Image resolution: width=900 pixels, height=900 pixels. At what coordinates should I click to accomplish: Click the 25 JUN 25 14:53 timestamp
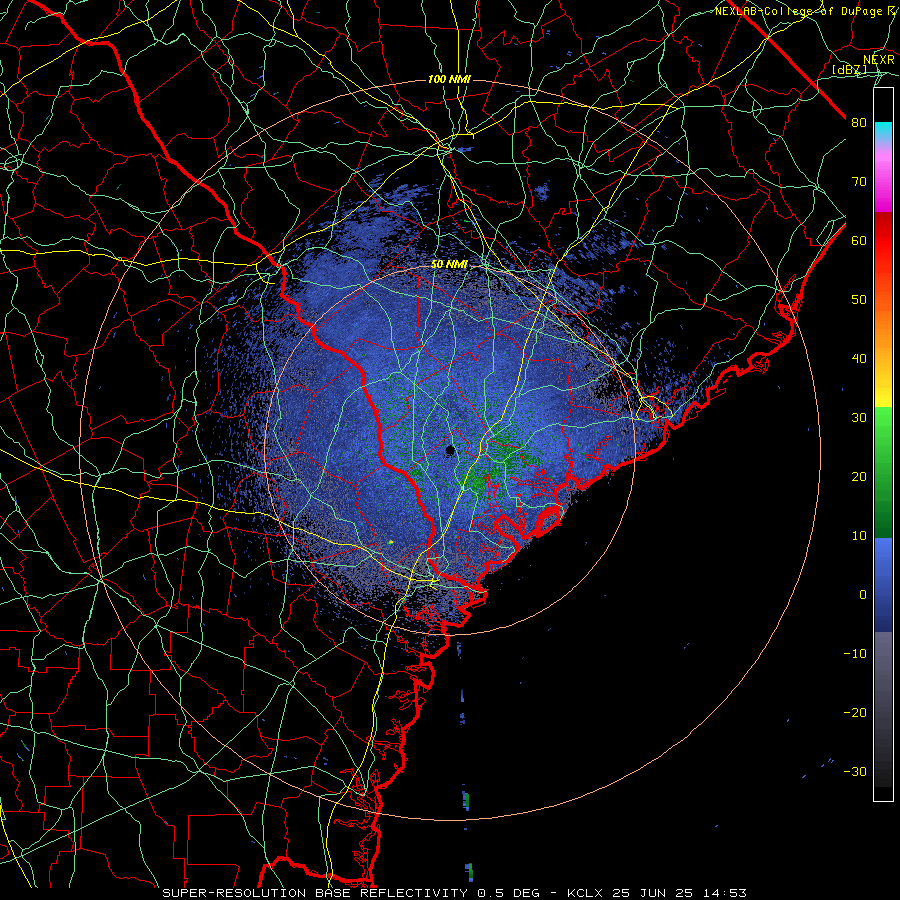[x=679, y=893]
